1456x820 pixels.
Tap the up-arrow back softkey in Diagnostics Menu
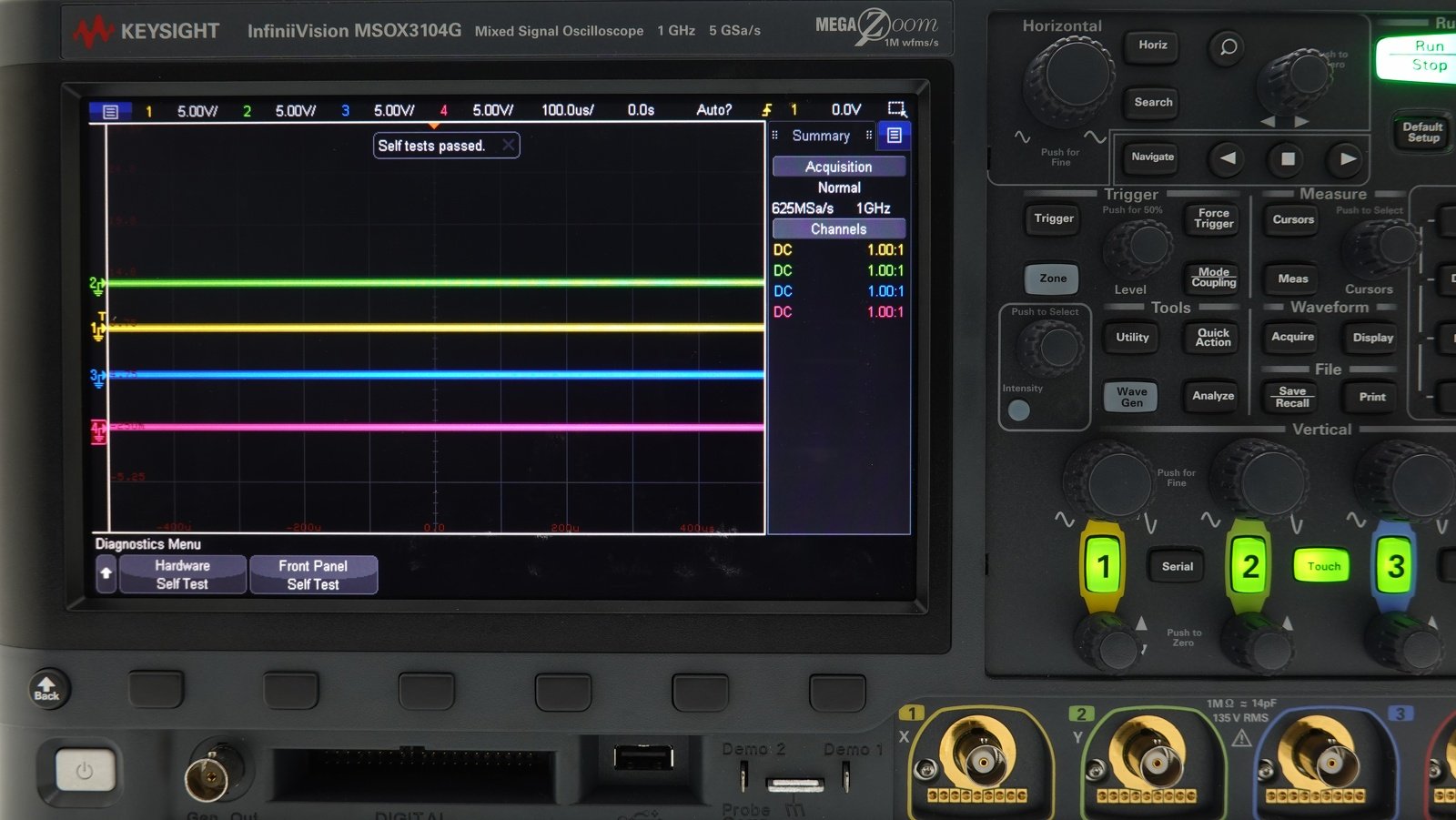pyautogui.click(x=106, y=574)
